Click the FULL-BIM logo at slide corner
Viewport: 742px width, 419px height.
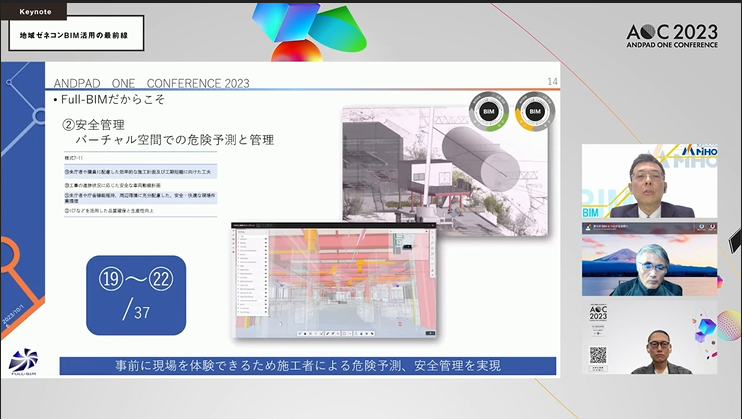point(23,362)
